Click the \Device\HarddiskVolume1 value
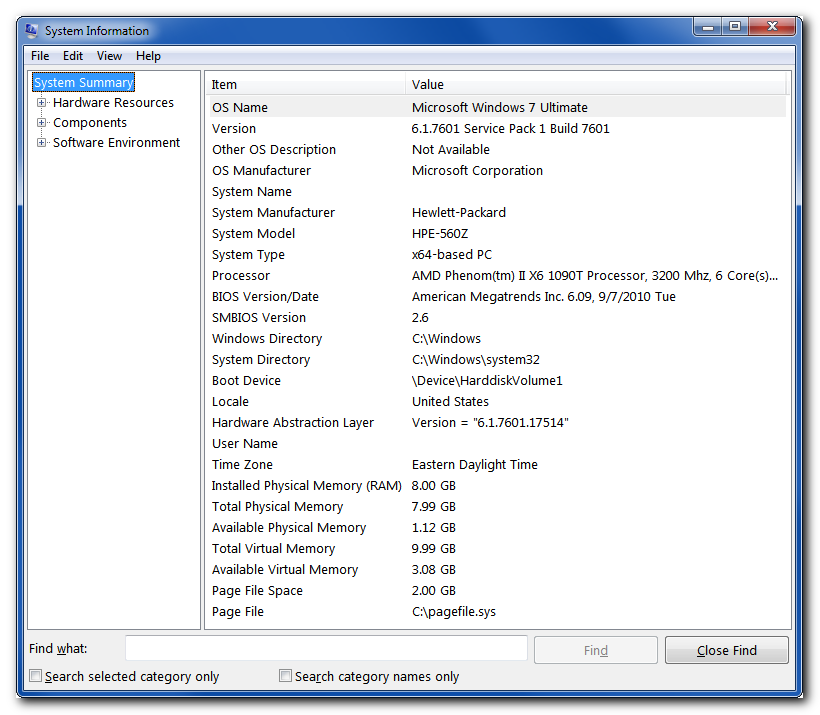Viewport: 820px width, 715px height. coord(487,380)
